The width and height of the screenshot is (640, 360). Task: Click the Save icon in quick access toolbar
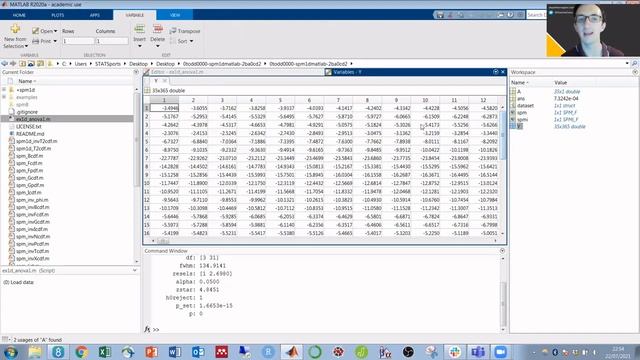(440, 15)
